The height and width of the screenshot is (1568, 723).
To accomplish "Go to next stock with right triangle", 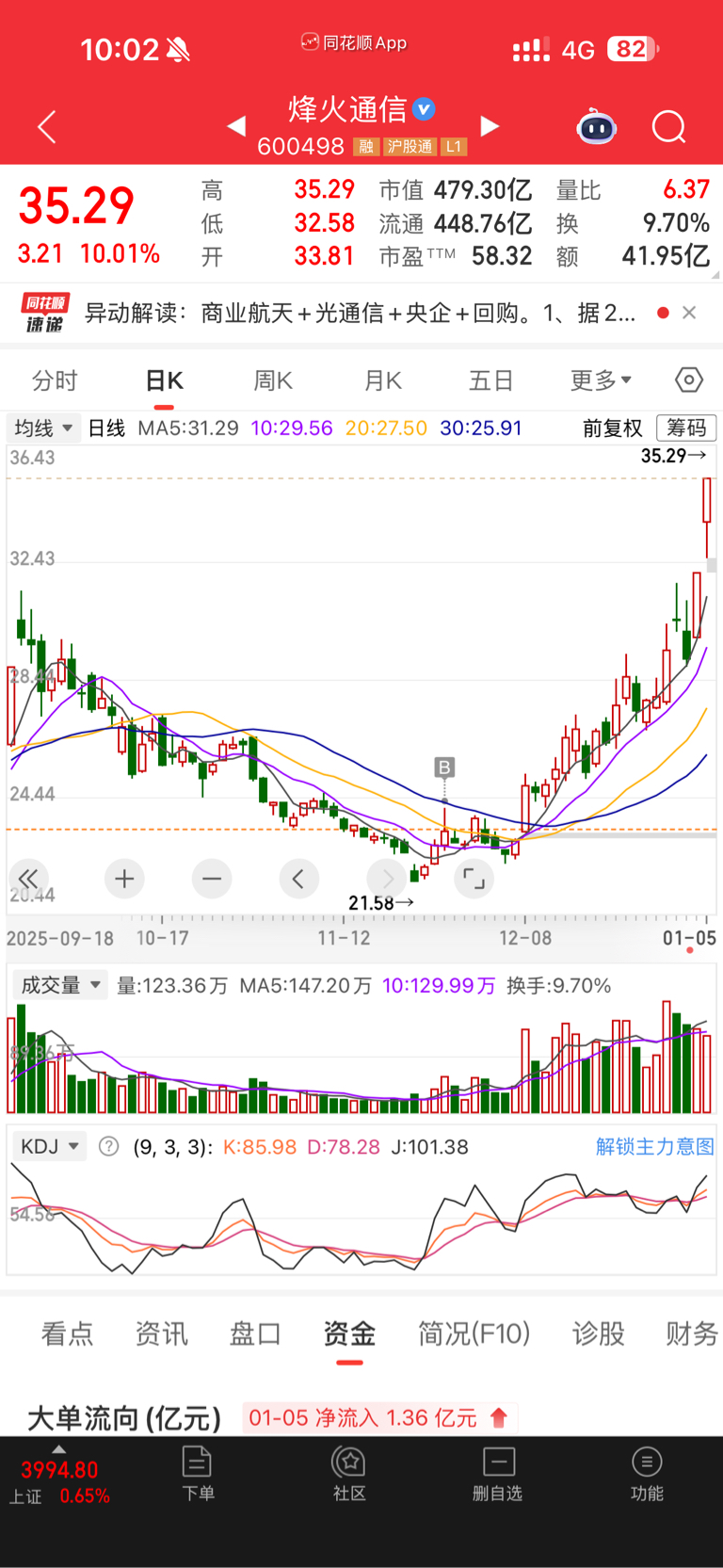I will click(490, 126).
